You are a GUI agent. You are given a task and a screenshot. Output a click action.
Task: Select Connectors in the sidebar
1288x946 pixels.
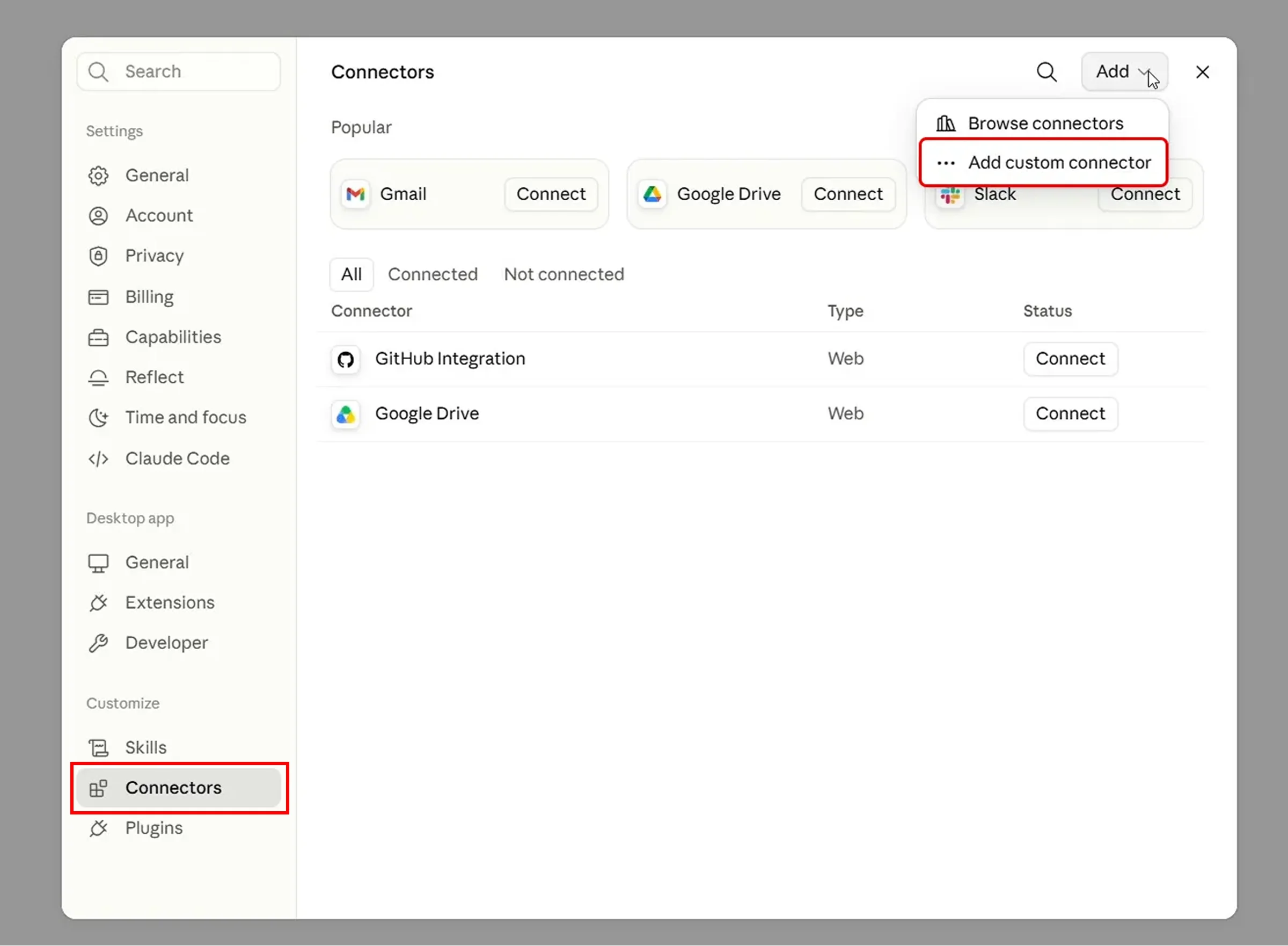tap(179, 788)
